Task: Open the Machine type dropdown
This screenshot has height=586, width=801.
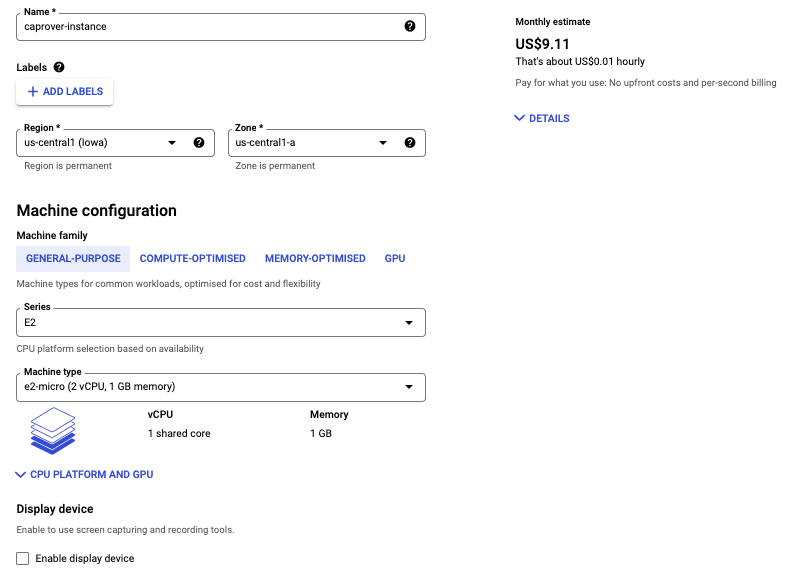Action: click(220, 387)
